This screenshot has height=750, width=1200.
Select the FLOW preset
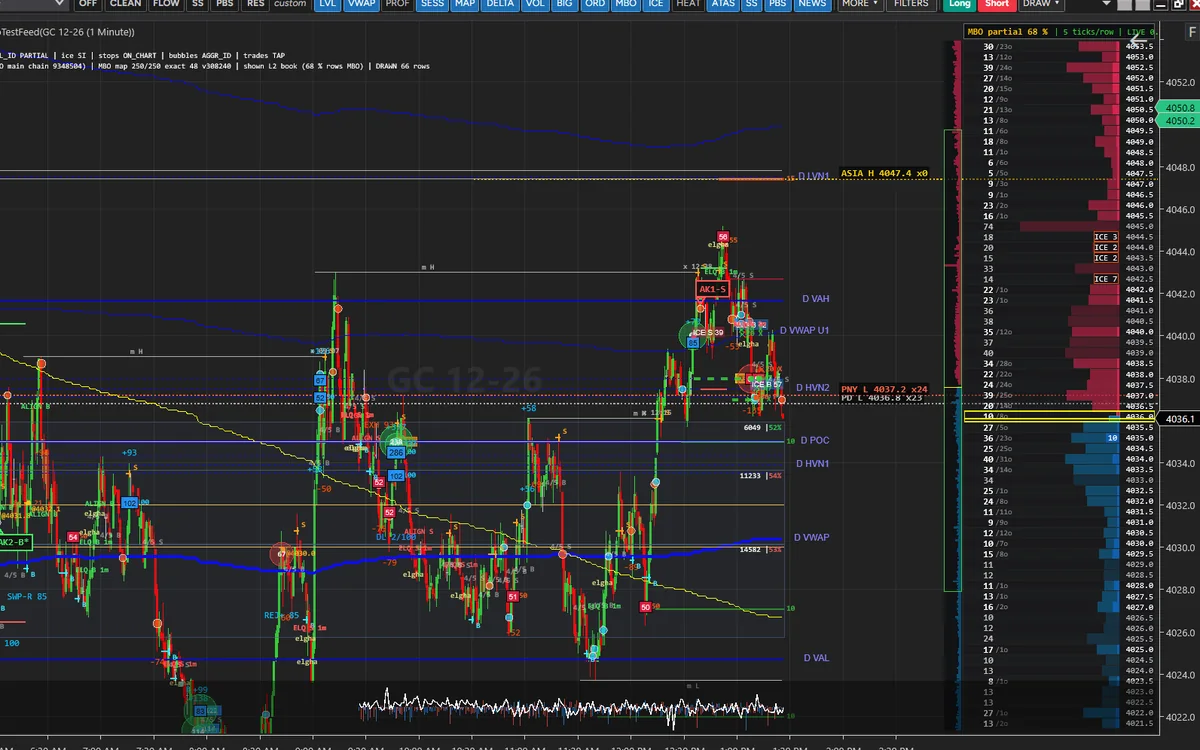166,4
